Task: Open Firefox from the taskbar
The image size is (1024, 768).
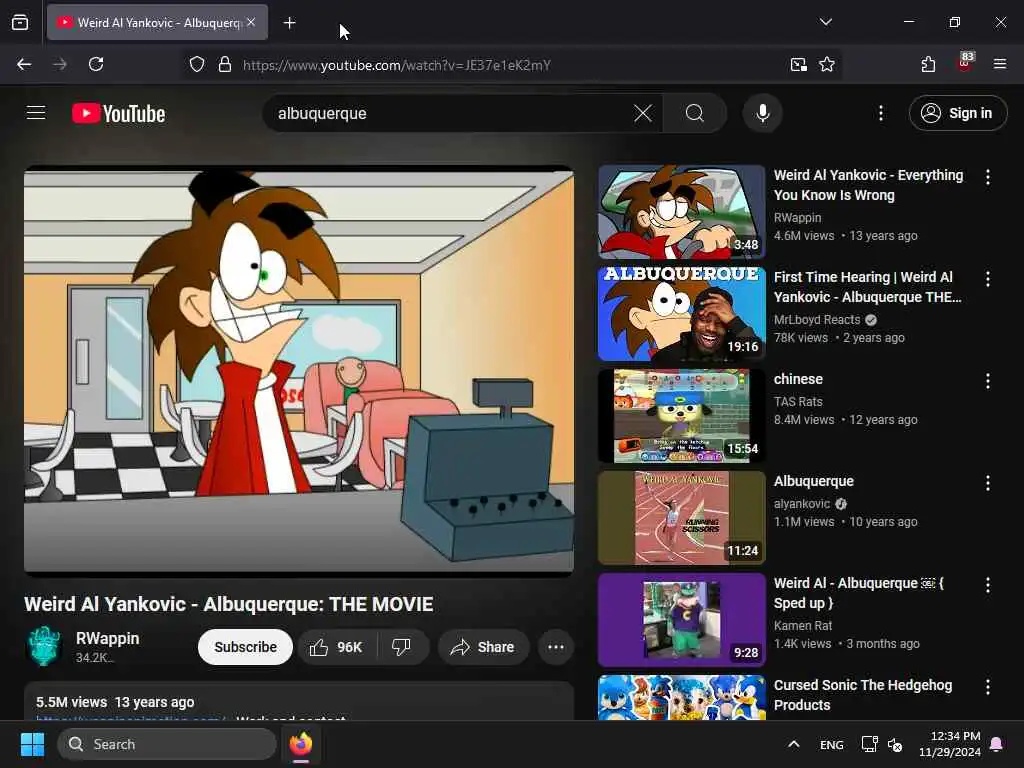Action: pyautogui.click(x=301, y=744)
